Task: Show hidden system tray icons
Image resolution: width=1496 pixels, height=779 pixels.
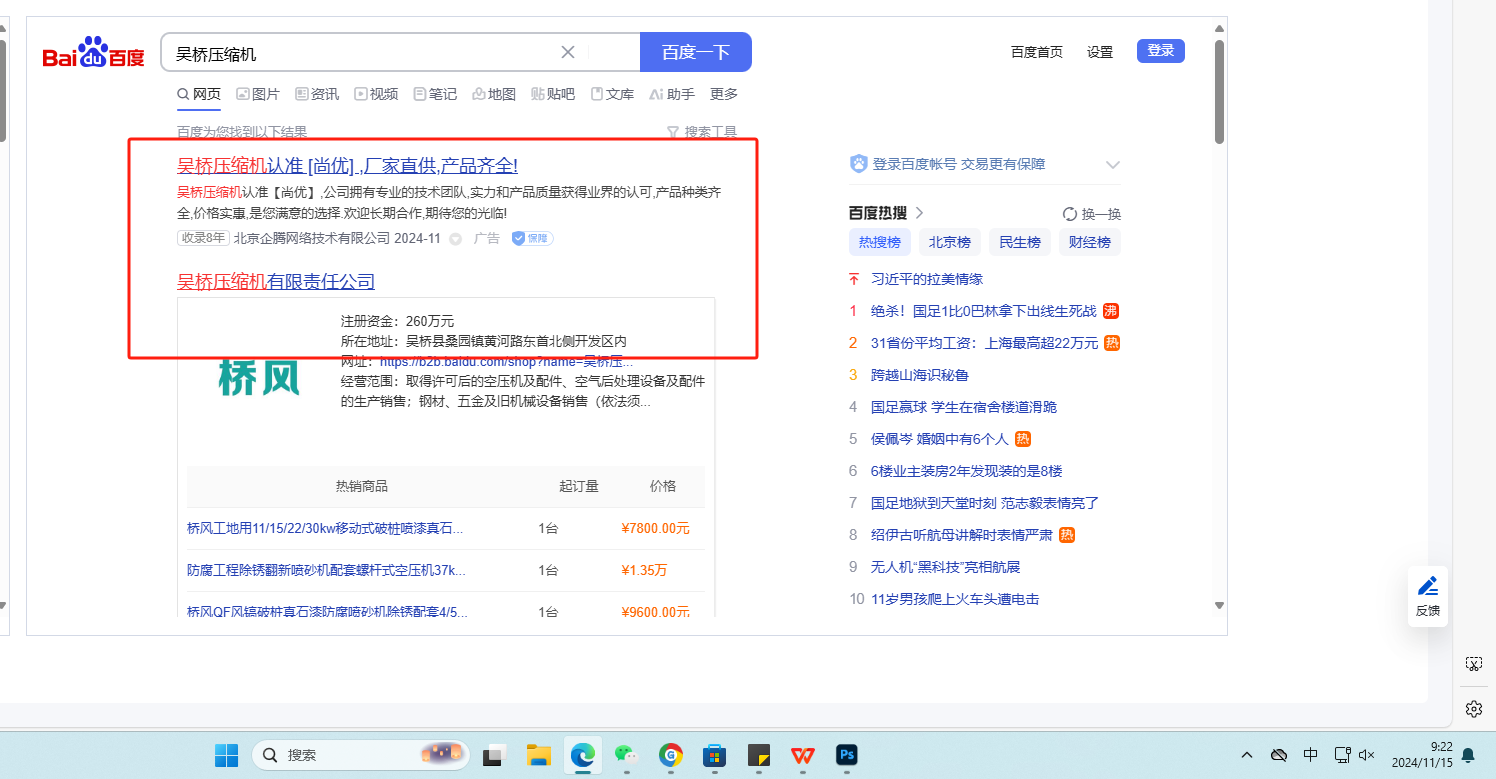Action: [x=1247, y=755]
